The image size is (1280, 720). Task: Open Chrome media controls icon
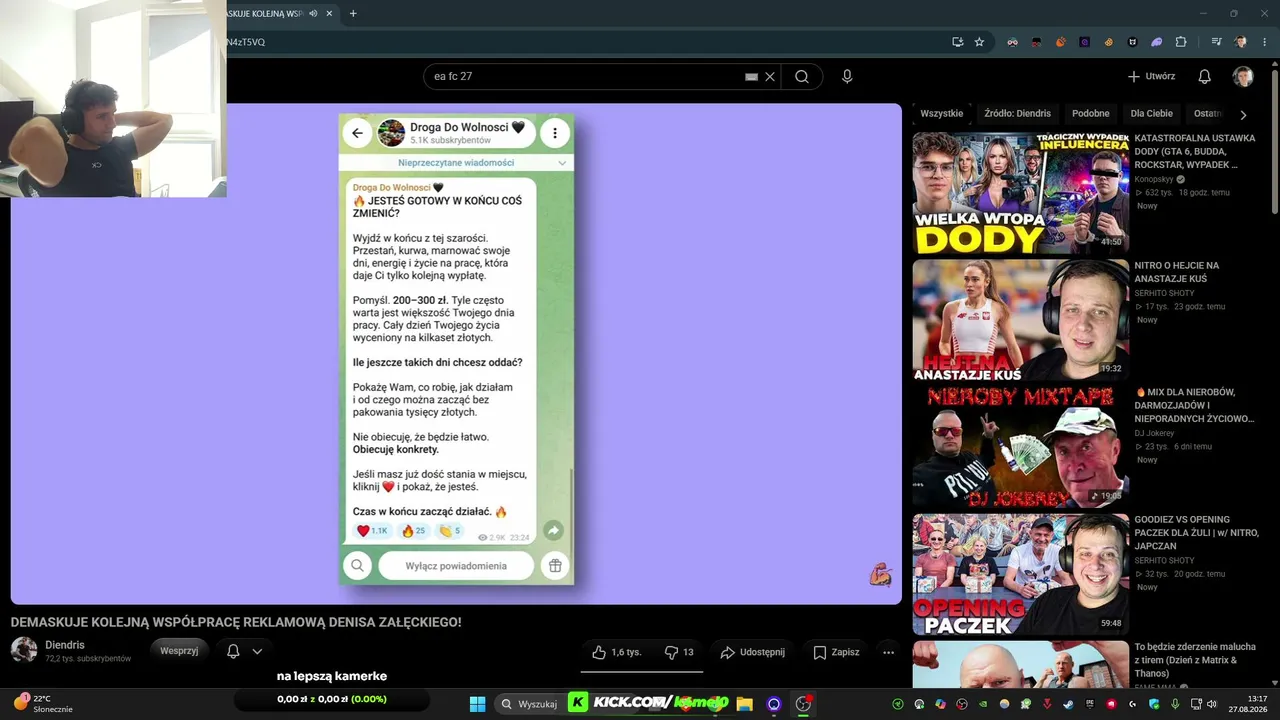coord(1217,42)
